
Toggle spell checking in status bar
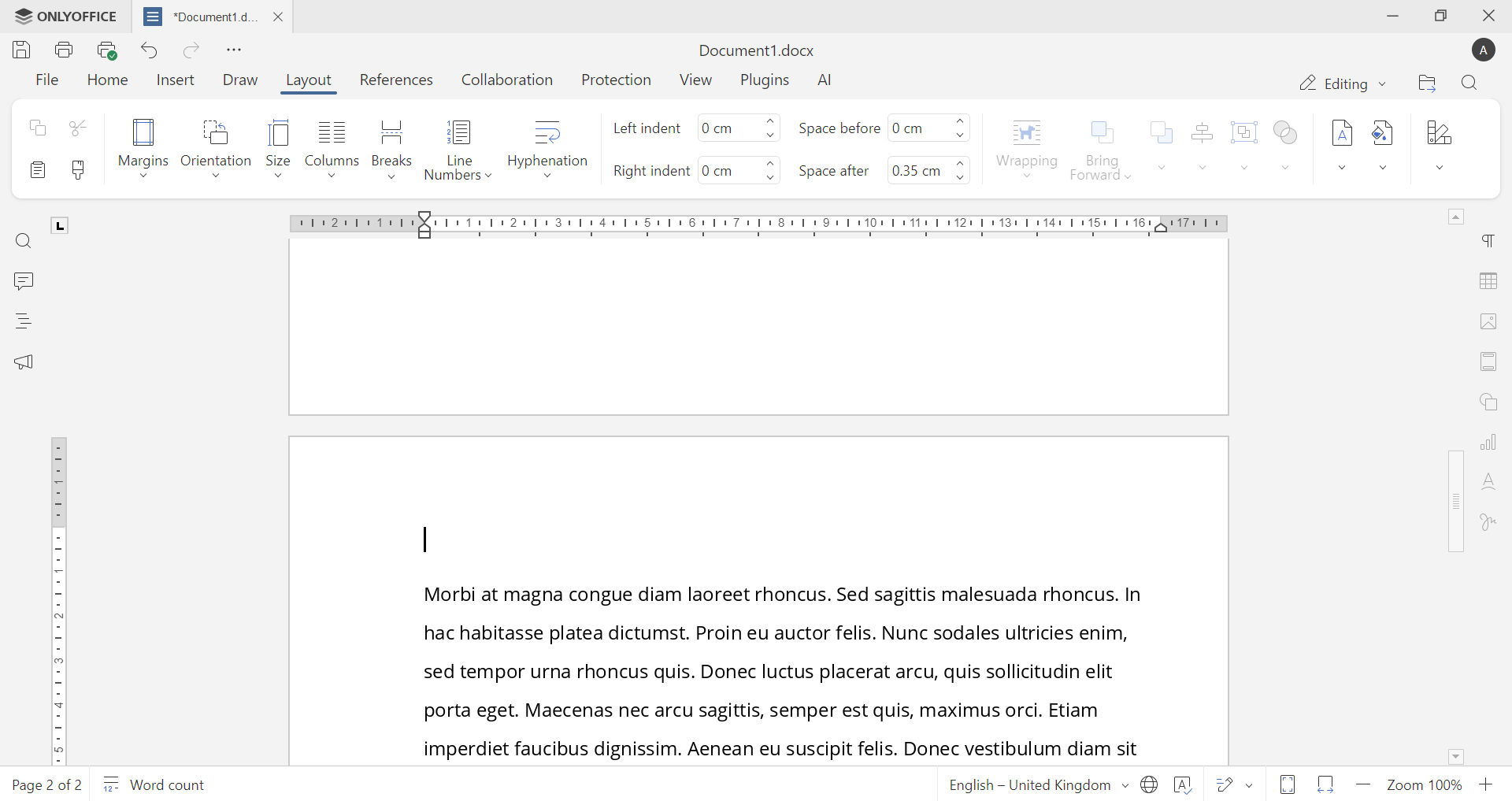pos(1184,784)
